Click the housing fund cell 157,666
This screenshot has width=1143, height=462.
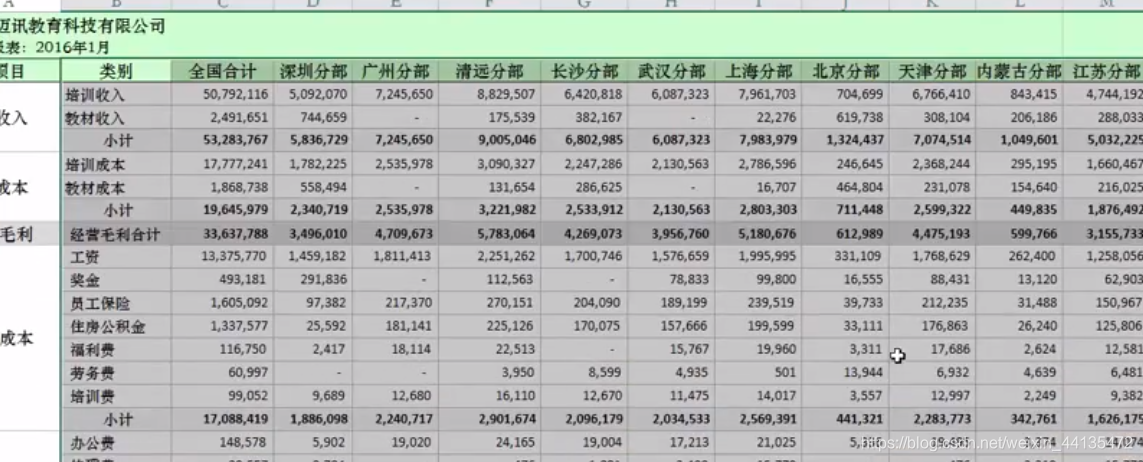pos(671,327)
